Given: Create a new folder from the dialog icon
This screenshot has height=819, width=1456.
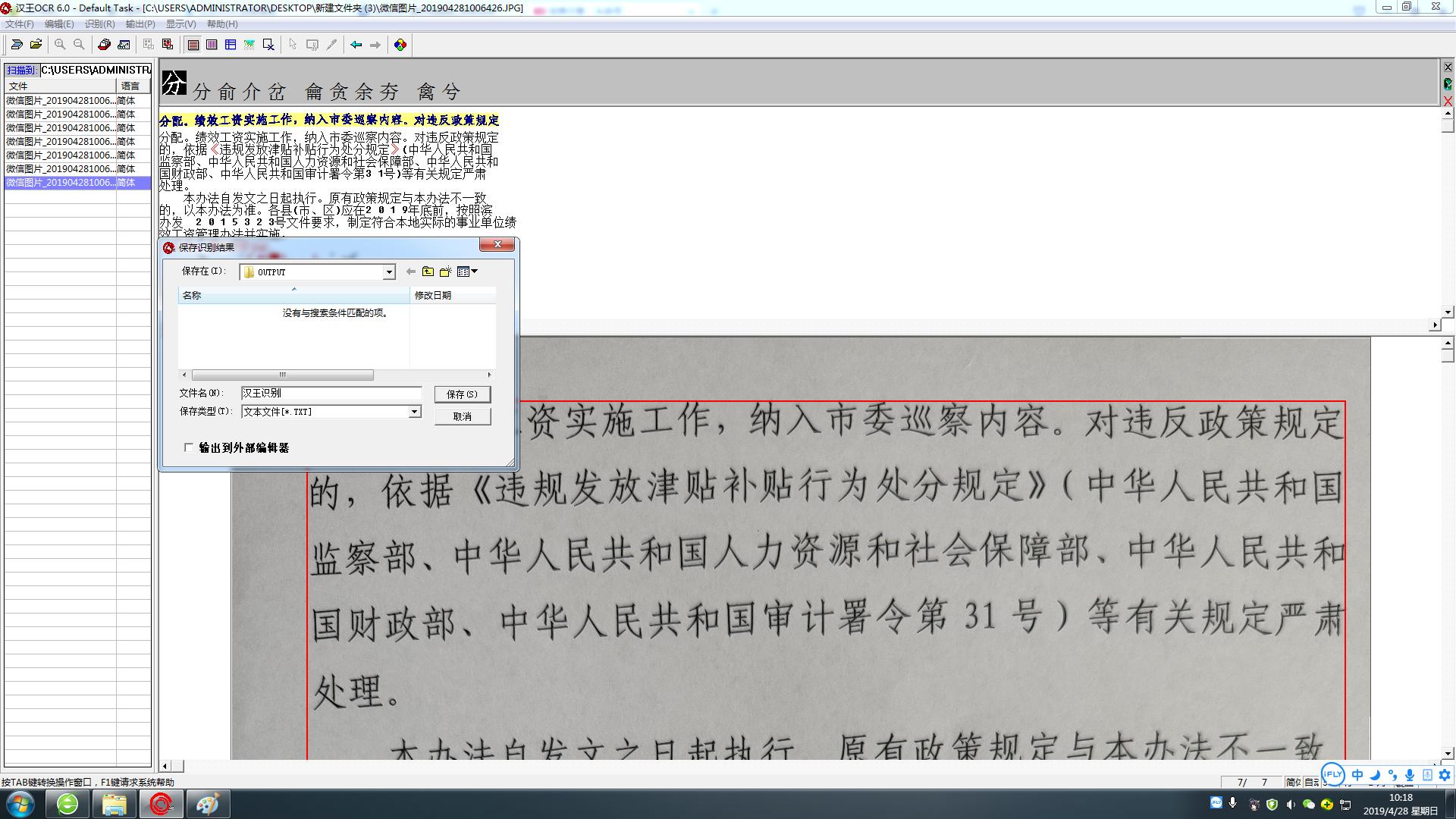Looking at the screenshot, I should (445, 271).
